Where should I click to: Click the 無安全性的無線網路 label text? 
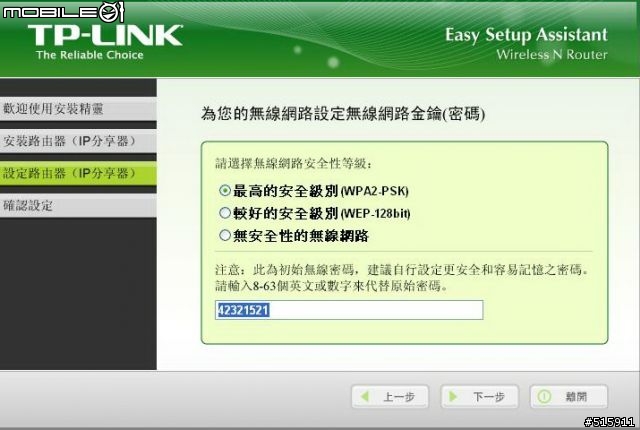pos(301,236)
